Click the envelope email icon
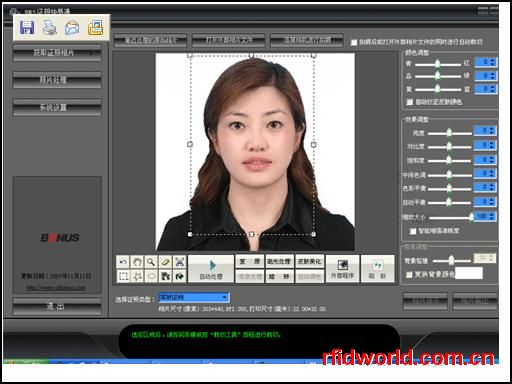 coord(72,27)
